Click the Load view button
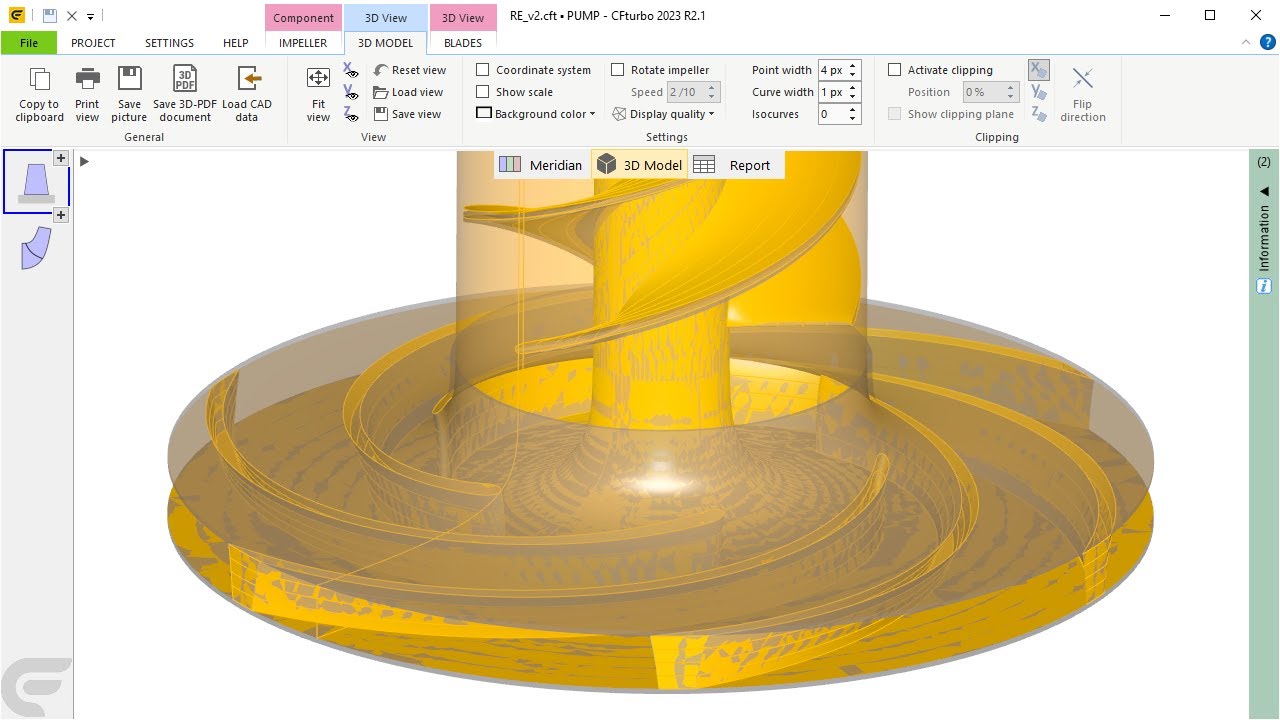Screen dimensions: 1280x720 click(x=408, y=92)
